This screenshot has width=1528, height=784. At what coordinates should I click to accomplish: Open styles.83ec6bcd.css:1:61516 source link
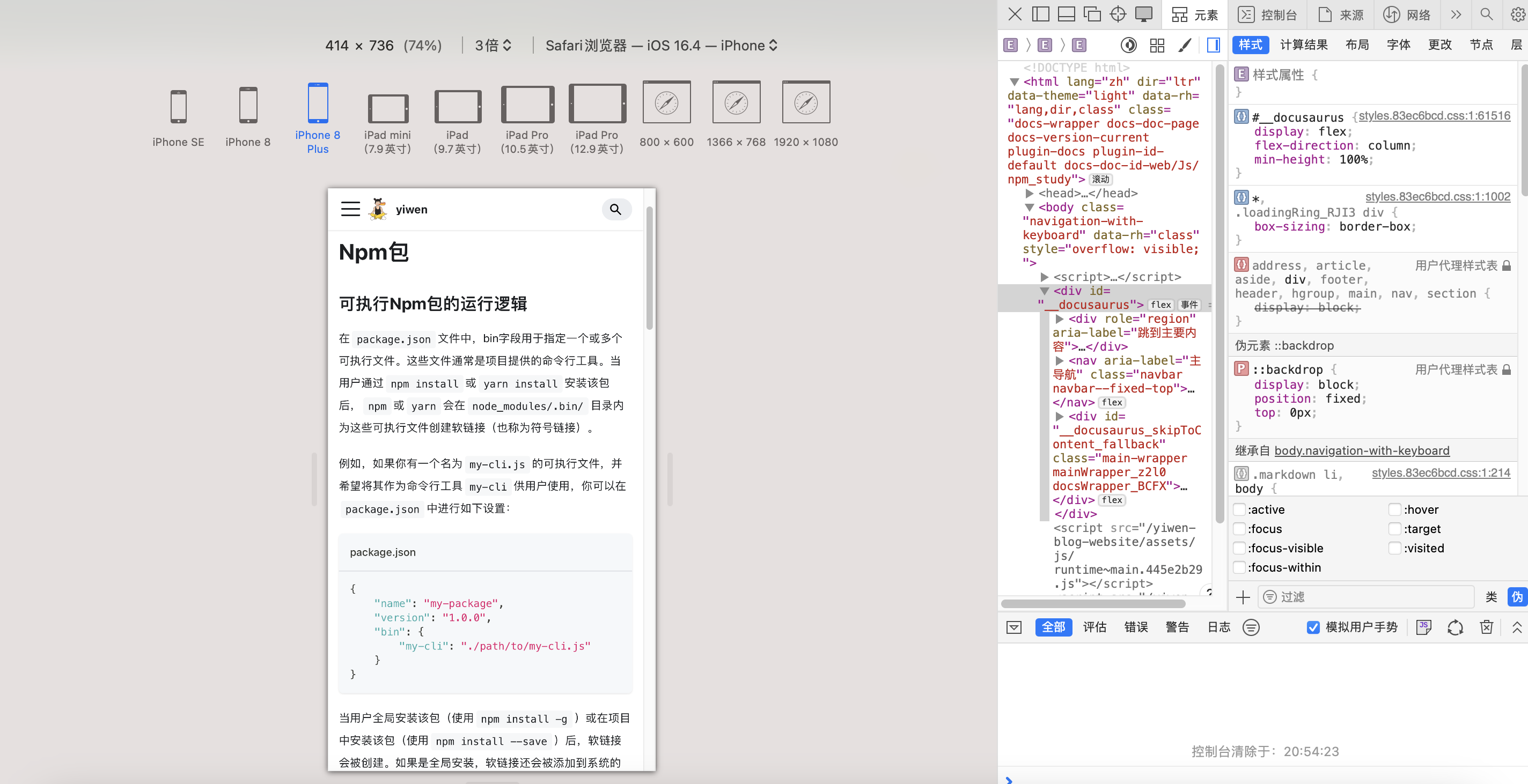point(1434,116)
